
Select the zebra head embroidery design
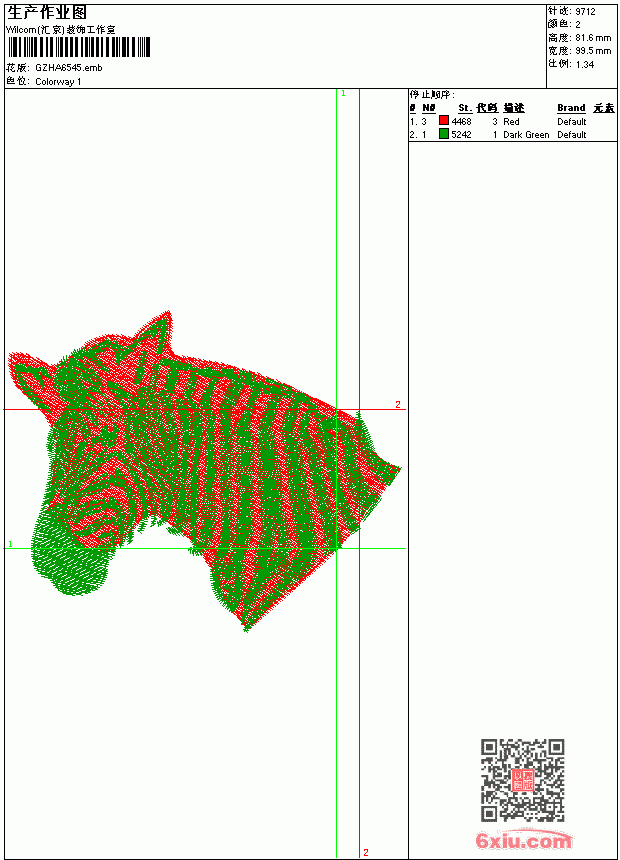coord(204,472)
